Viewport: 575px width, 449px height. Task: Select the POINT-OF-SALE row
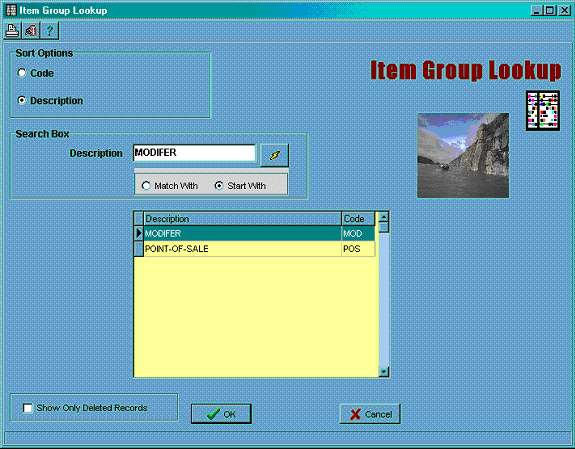[x=259, y=249]
